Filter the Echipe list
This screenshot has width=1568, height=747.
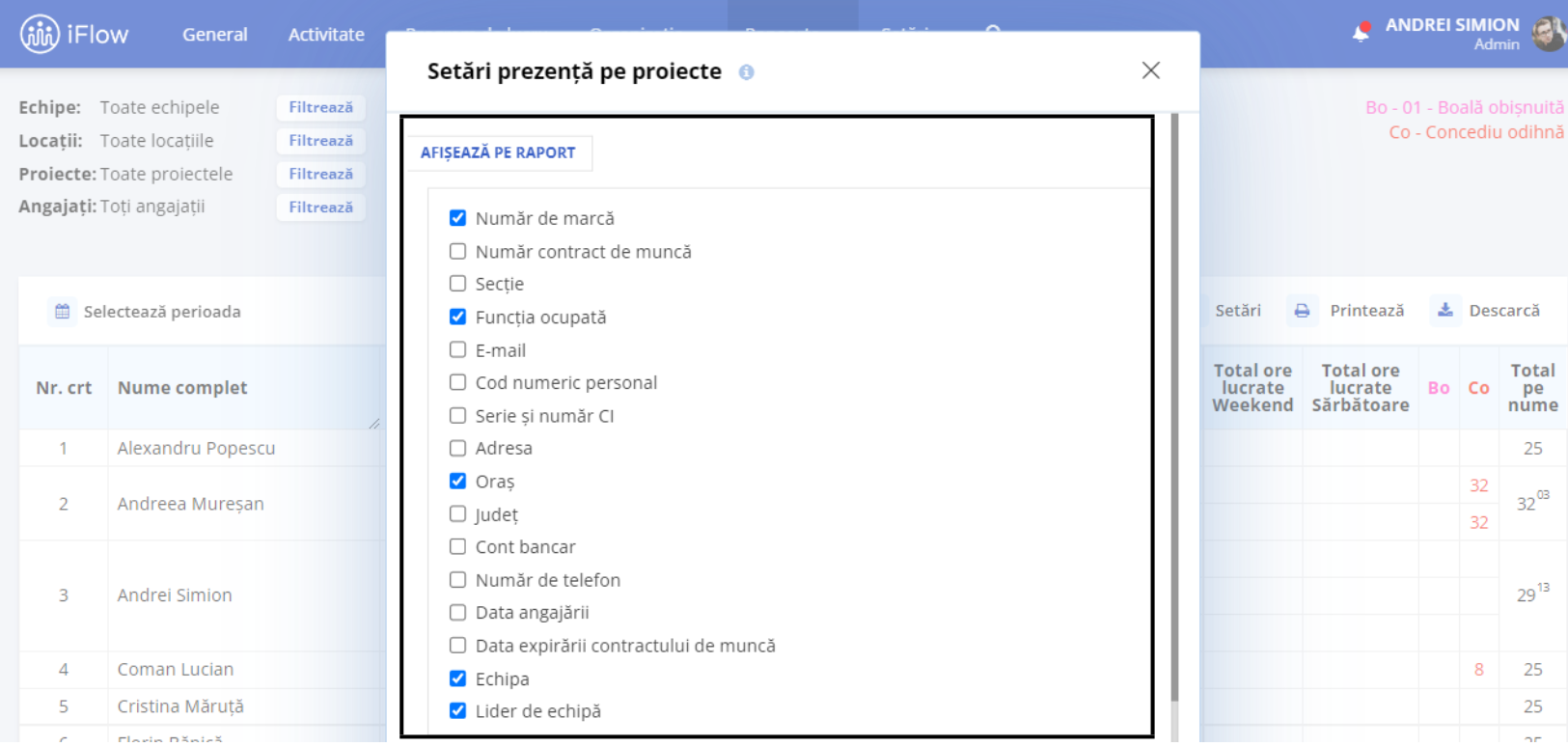click(321, 107)
